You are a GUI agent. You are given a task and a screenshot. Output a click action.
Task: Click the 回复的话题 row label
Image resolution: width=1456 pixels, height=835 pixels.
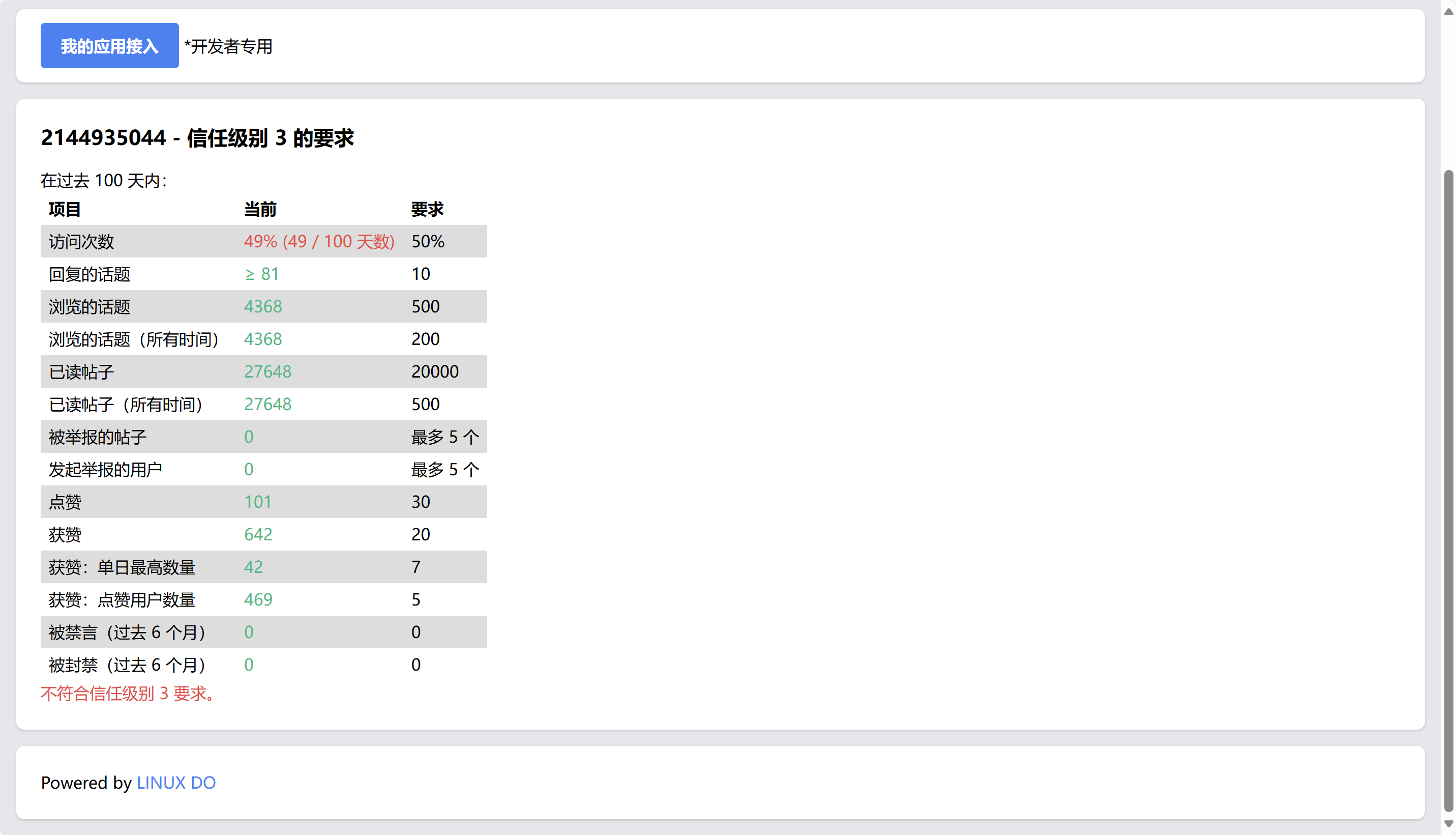(90, 274)
